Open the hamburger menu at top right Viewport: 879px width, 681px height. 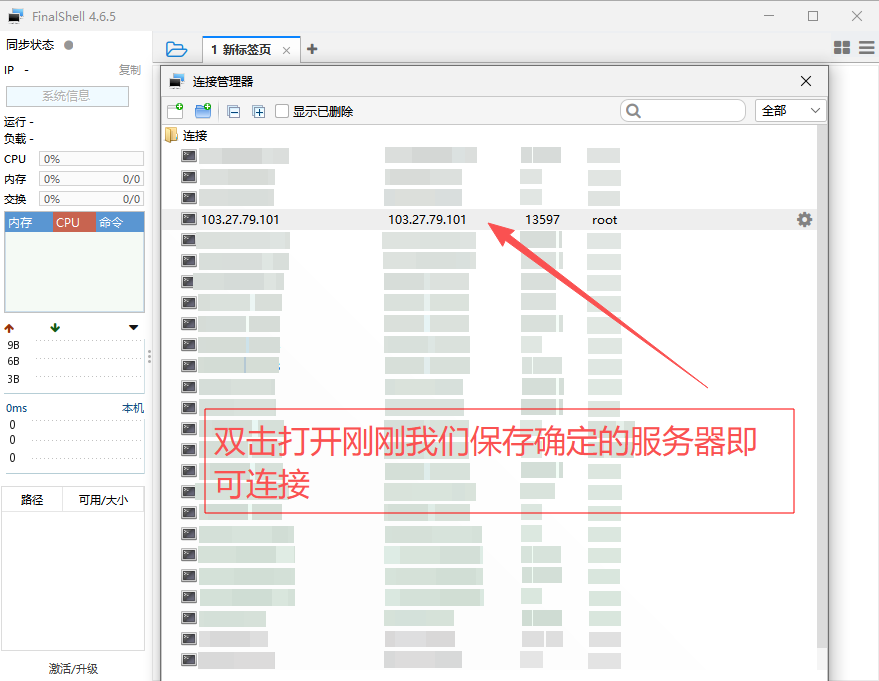click(x=866, y=48)
